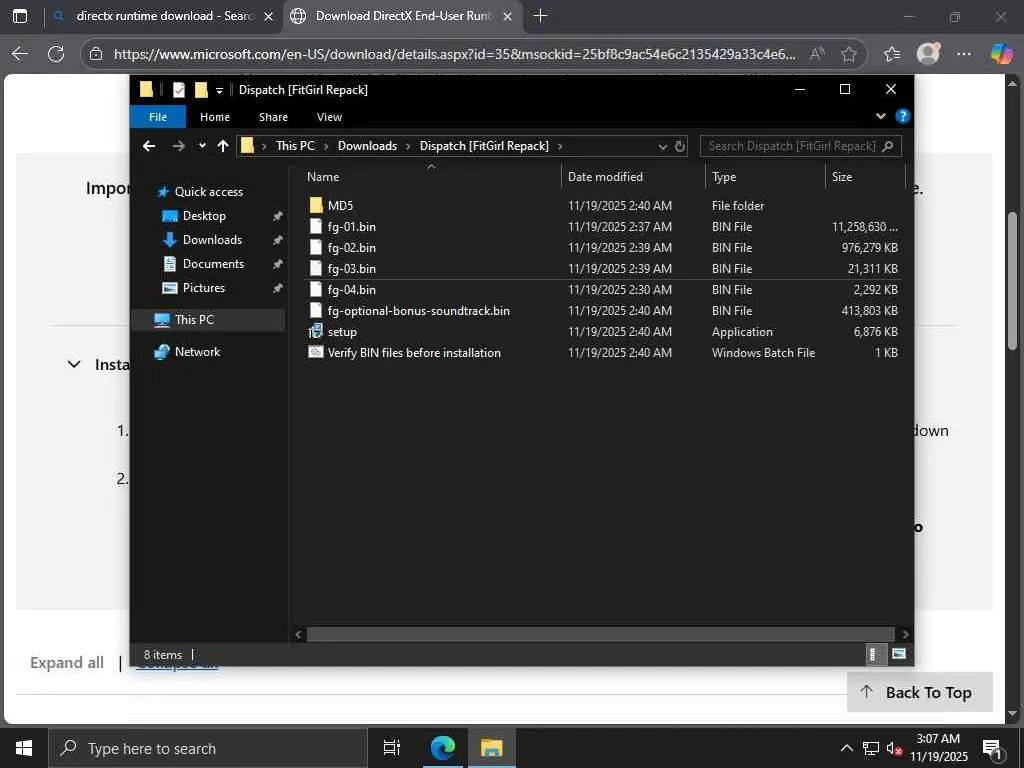
Task: Open the Copilot icon in Edge
Action: 1001,54
